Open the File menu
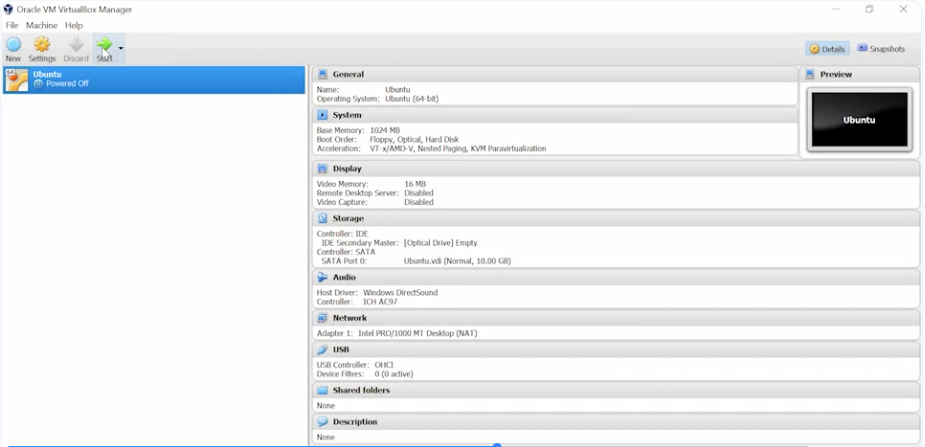 click(x=12, y=25)
